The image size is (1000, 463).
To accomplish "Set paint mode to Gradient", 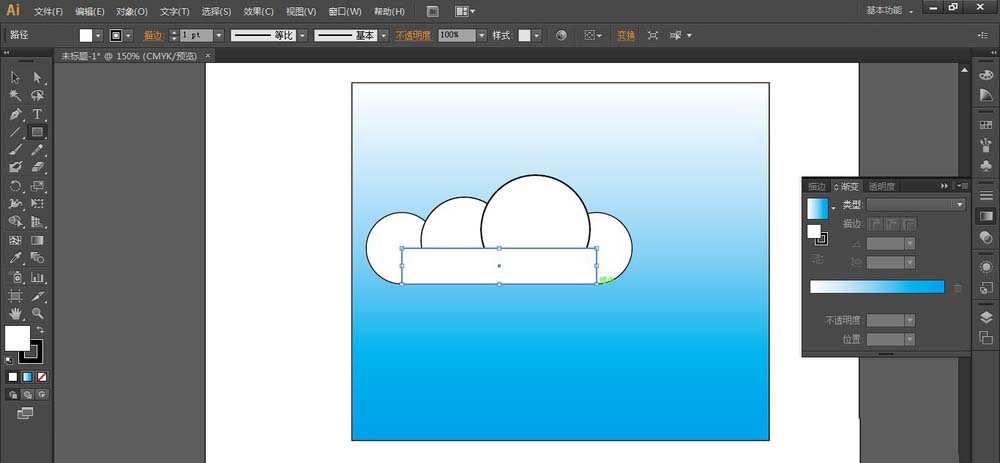I will point(27,377).
